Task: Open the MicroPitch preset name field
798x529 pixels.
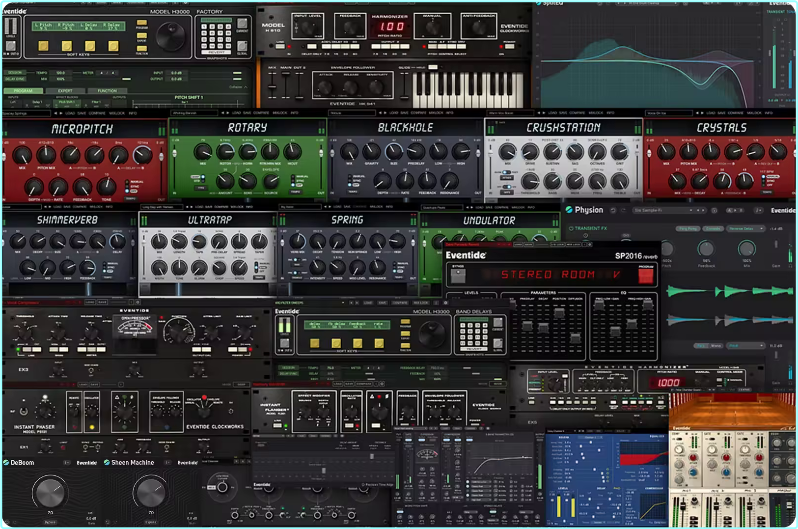Action: [26, 113]
